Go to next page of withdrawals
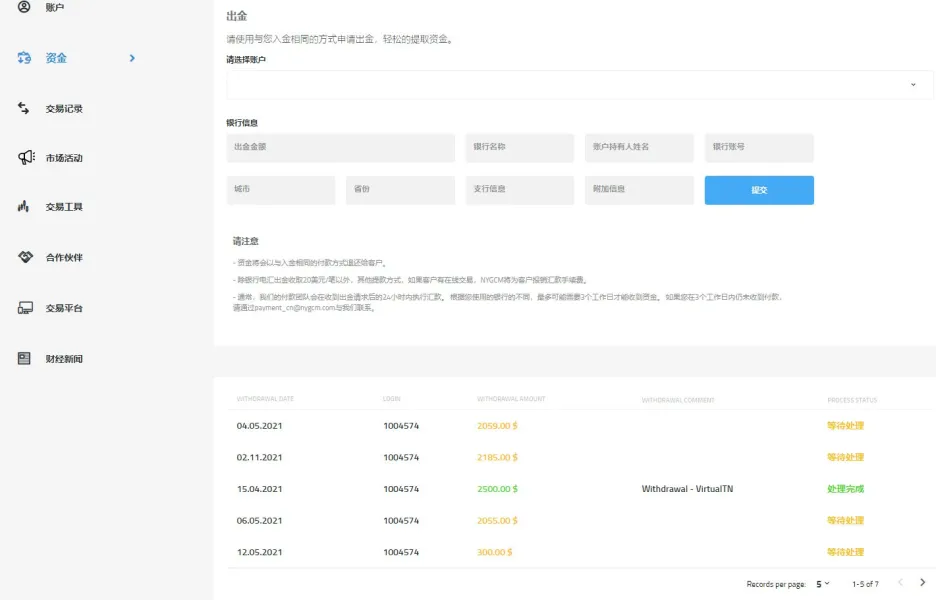The image size is (936, 600). click(x=922, y=582)
